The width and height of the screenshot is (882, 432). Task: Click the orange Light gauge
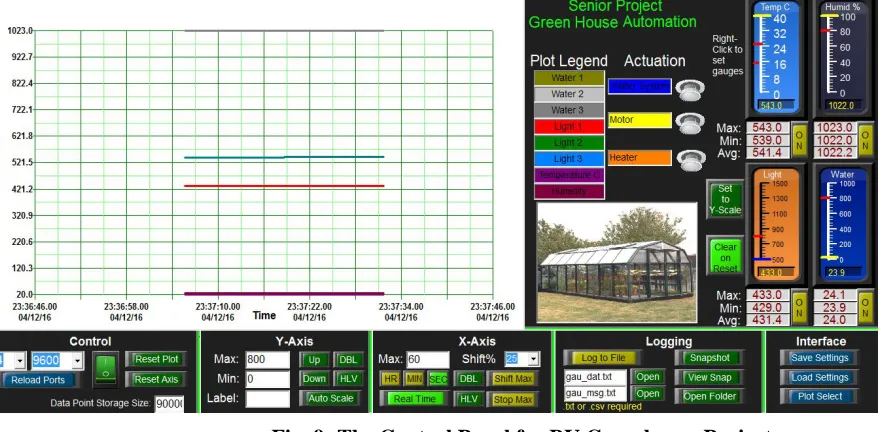776,224
